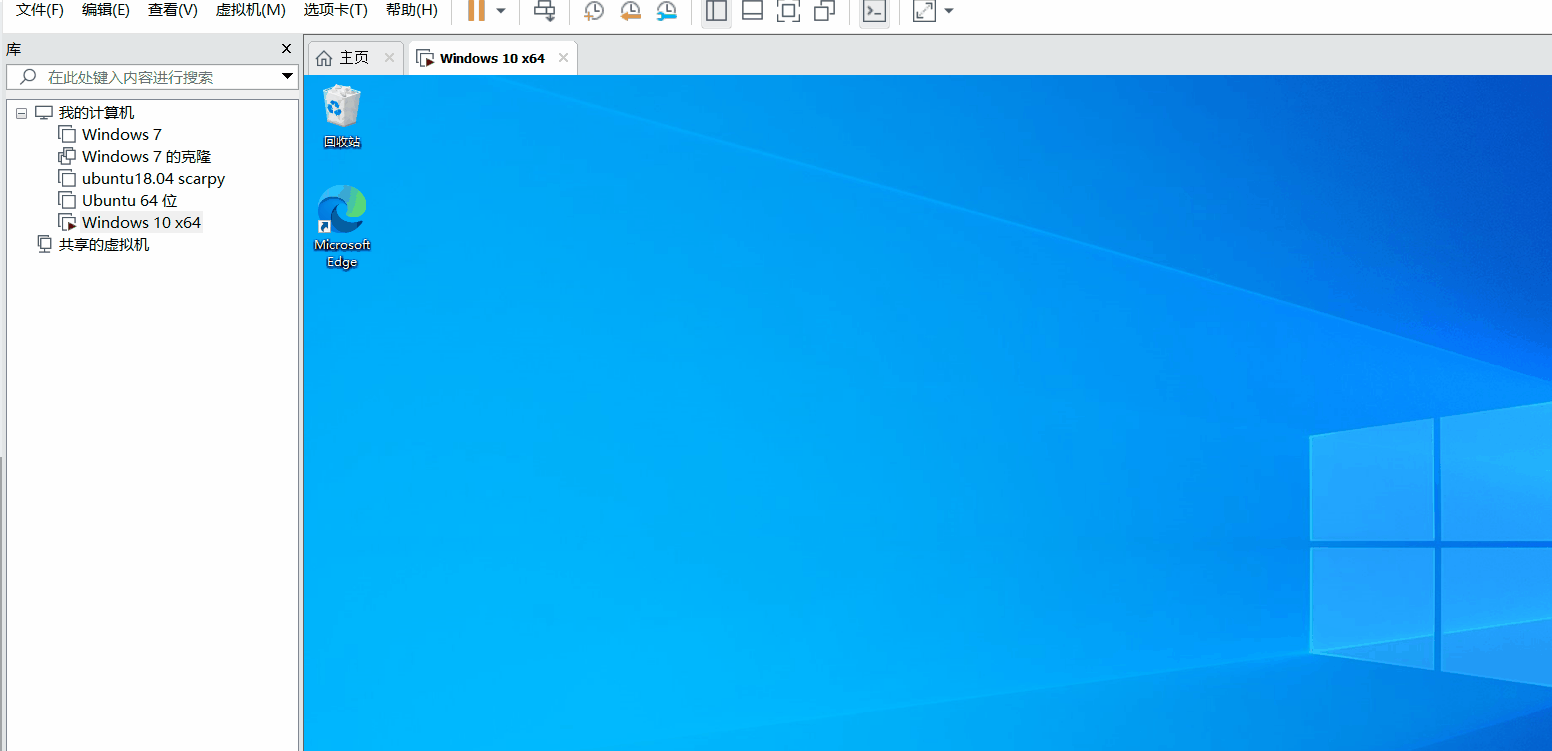Take a snapshot of this virtual machine
Image resolution: width=1552 pixels, height=751 pixels.
594,11
